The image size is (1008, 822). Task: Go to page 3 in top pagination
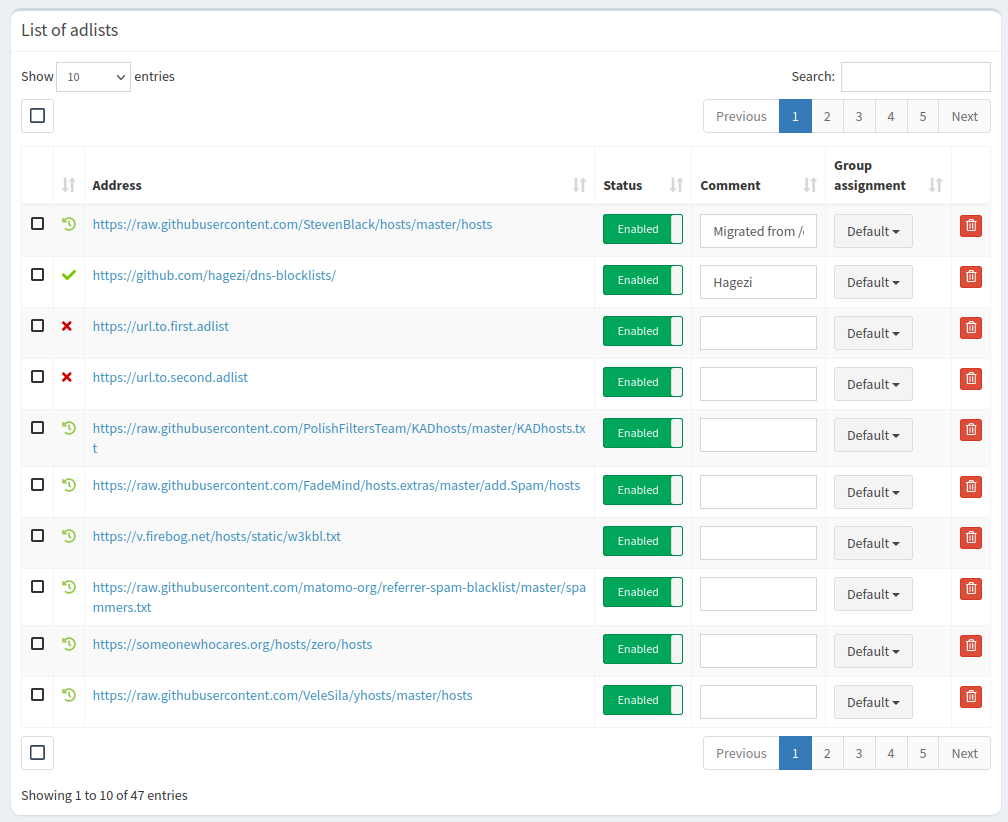(859, 116)
